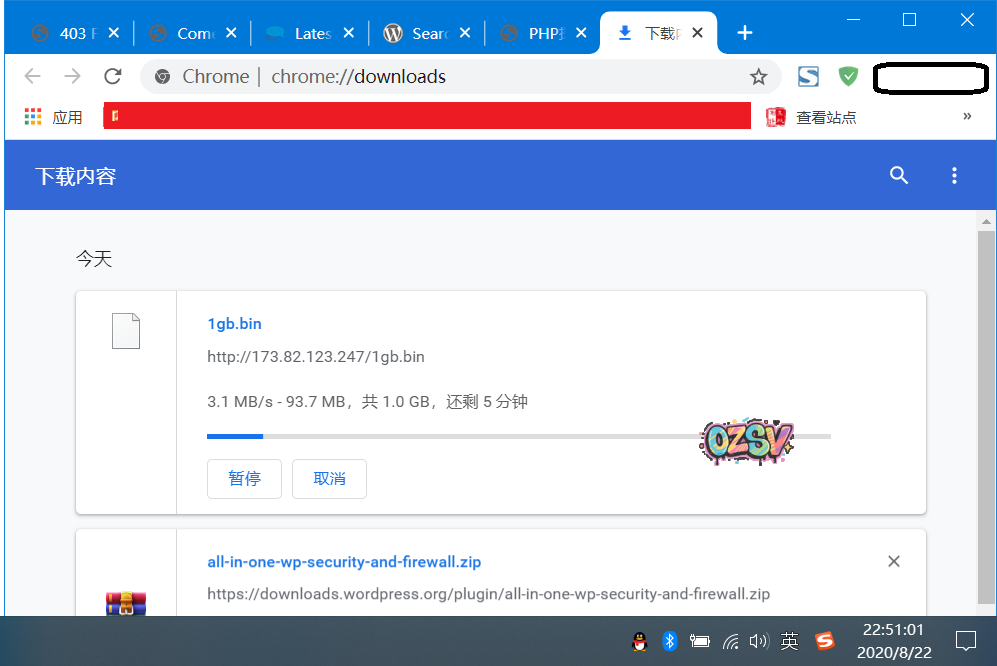Click the all-in-one-wp-security-and-firewall.zip link
The width and height of the screenshot is (997, 666).
pos(344,562)
